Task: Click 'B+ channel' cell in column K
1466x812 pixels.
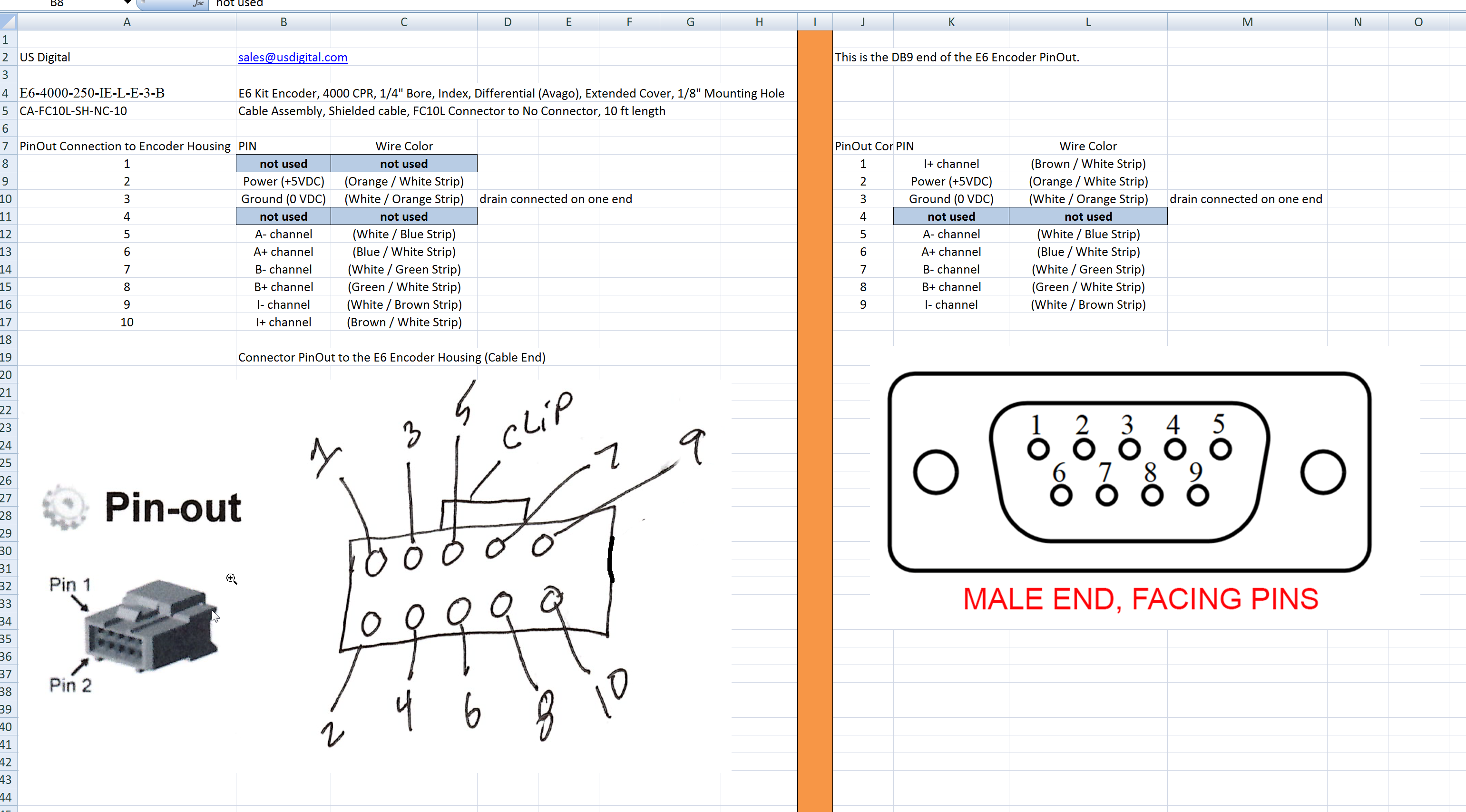Action: click(x=951, y=287)
